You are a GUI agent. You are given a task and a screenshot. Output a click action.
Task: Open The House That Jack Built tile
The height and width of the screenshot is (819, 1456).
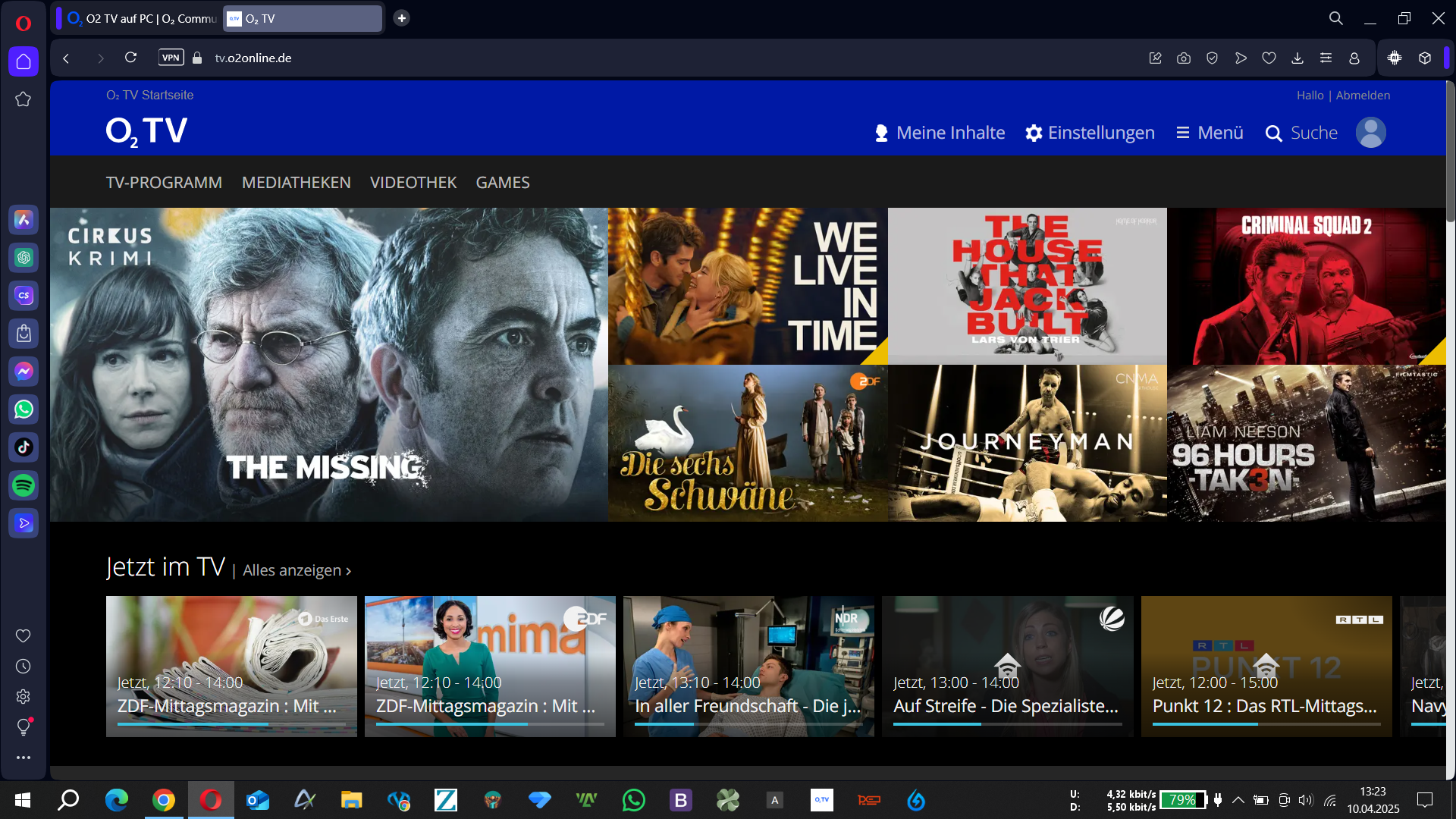[1028, 286]
